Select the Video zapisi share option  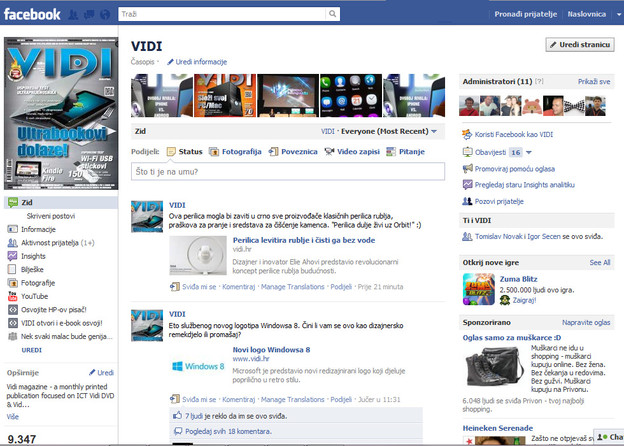click(352, 152)
